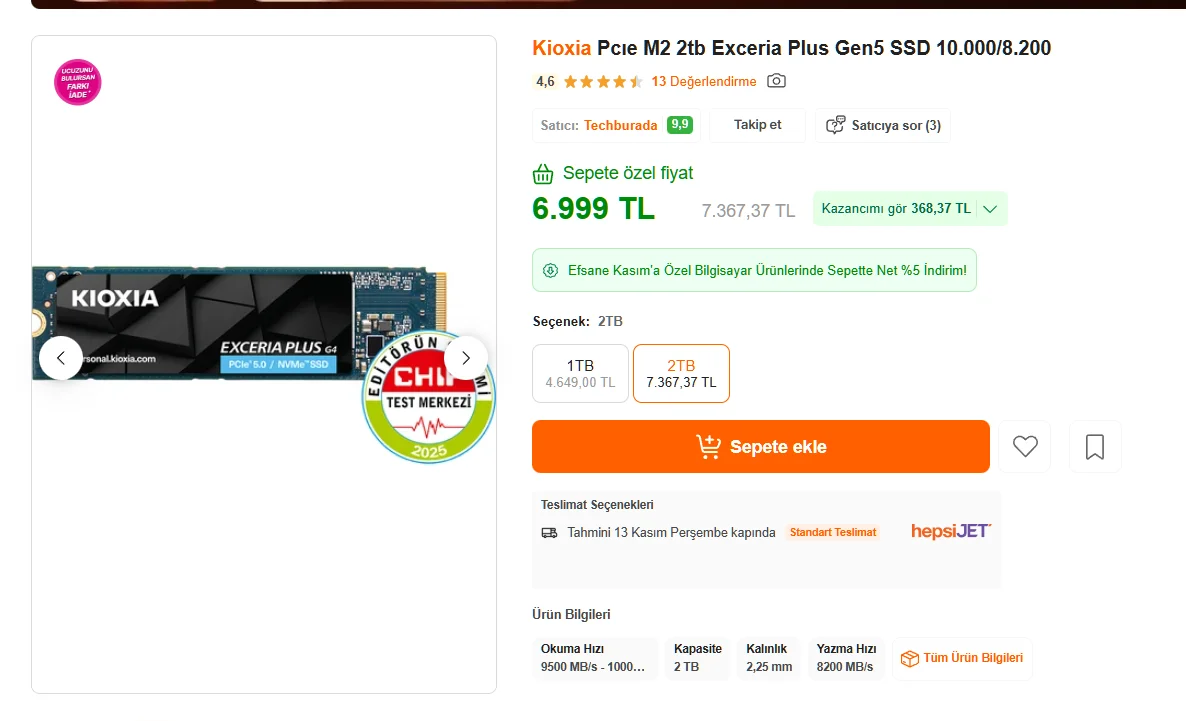The width and height of the screenshot is (1186, 721).
Task: Click the Kioxia SSD product image
Action: click(x=239, y=323)
